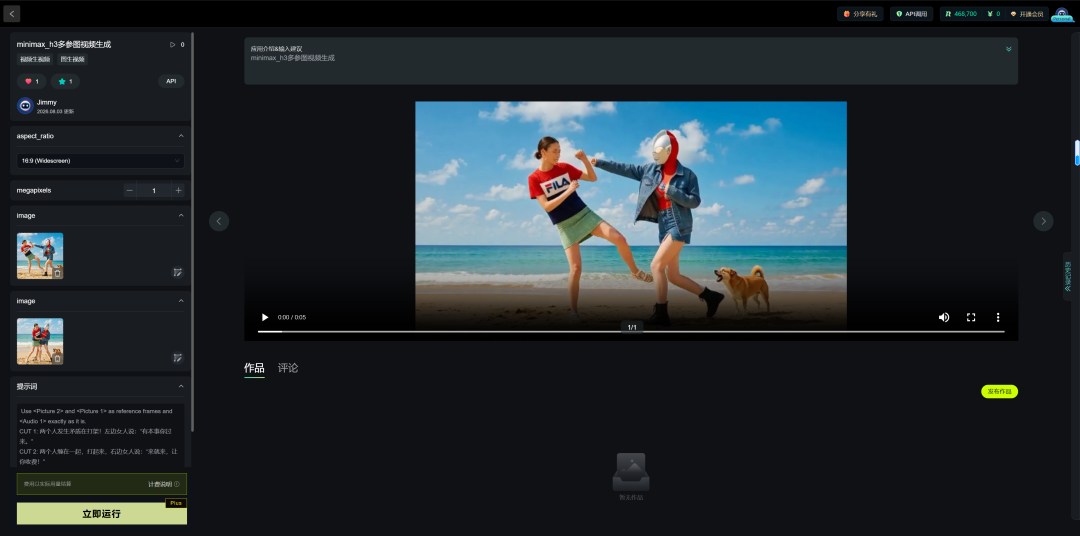Image resolution: width=1080 pixels, height=536 pixels.
Task: Click the 468,700 credits balance
Action: pyautogui.click(x=961, y=14)
